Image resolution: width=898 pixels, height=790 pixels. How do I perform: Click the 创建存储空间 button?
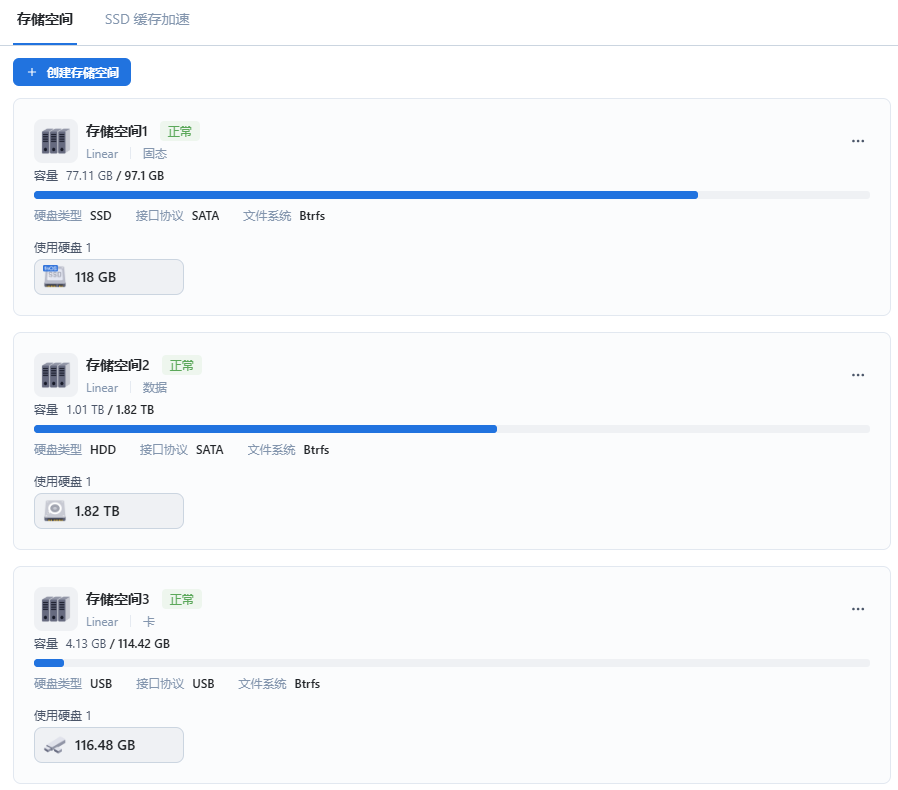pos(72,72)
